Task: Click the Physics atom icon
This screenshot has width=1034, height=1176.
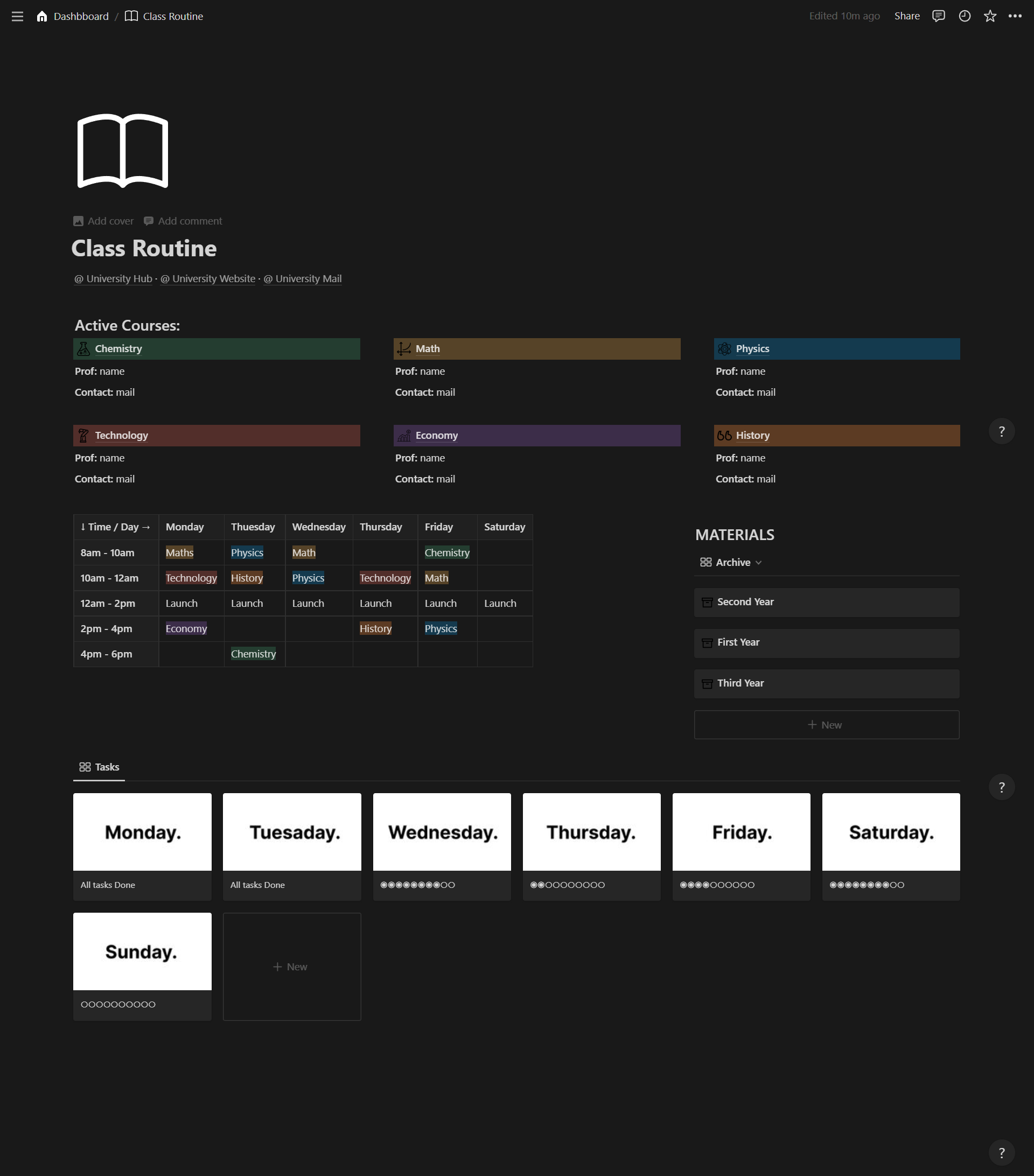Action: [x=724, y=349]
